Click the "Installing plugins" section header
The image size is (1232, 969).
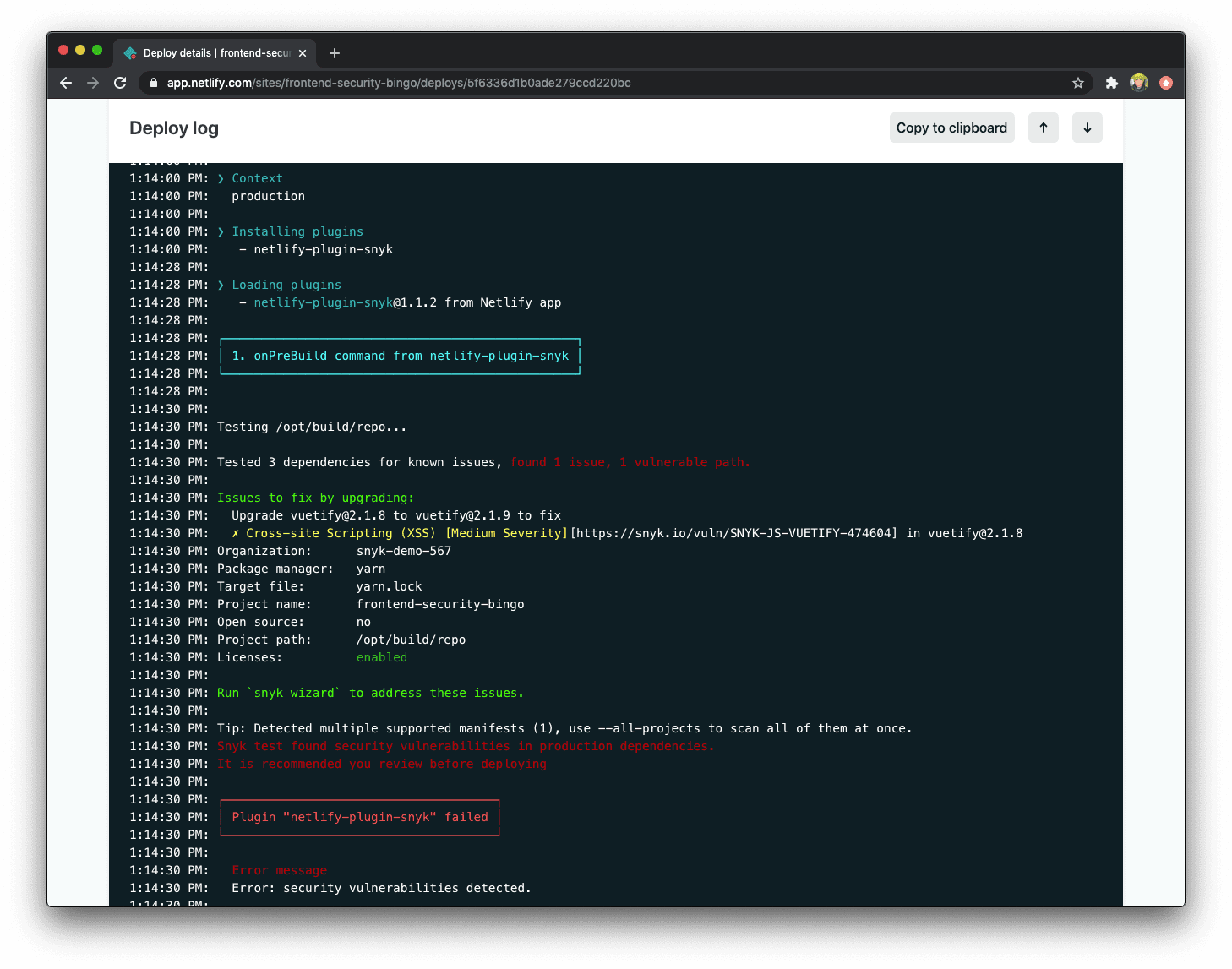coord(297,231)
